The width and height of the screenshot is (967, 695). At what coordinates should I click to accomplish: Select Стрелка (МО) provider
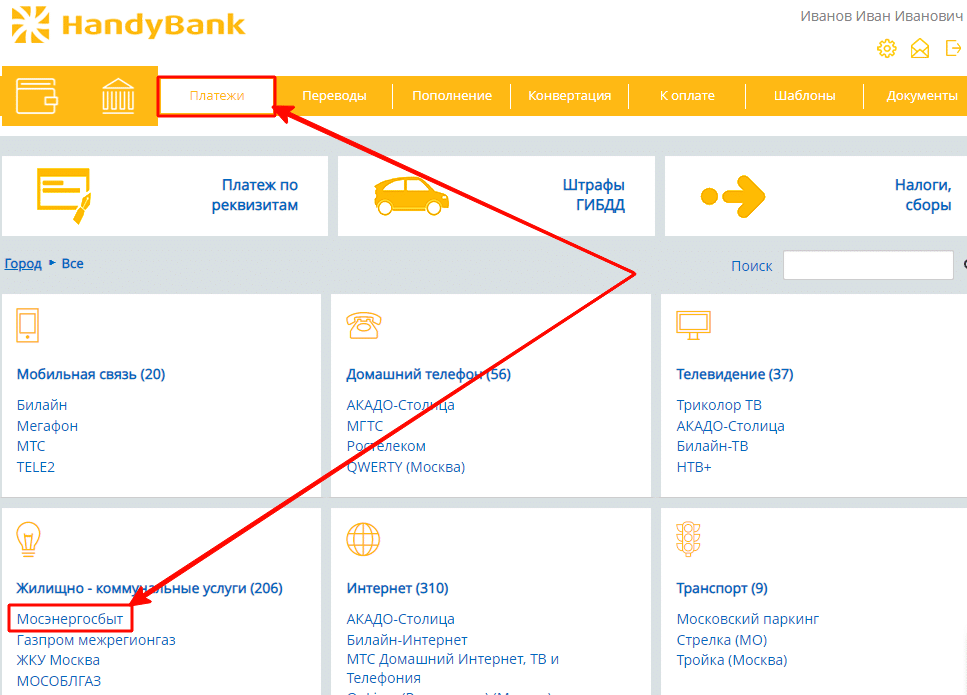tap(722, 640)
